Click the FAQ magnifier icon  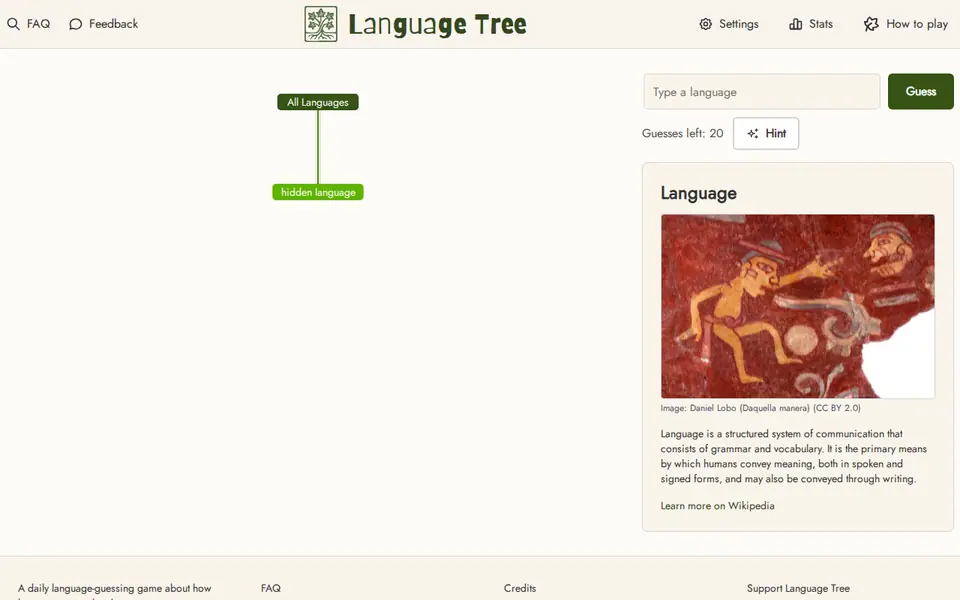[13, 24]
